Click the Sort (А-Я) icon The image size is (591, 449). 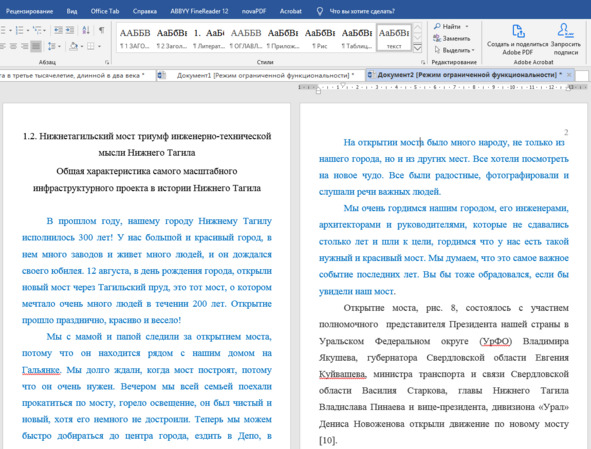tap(86, 30)
